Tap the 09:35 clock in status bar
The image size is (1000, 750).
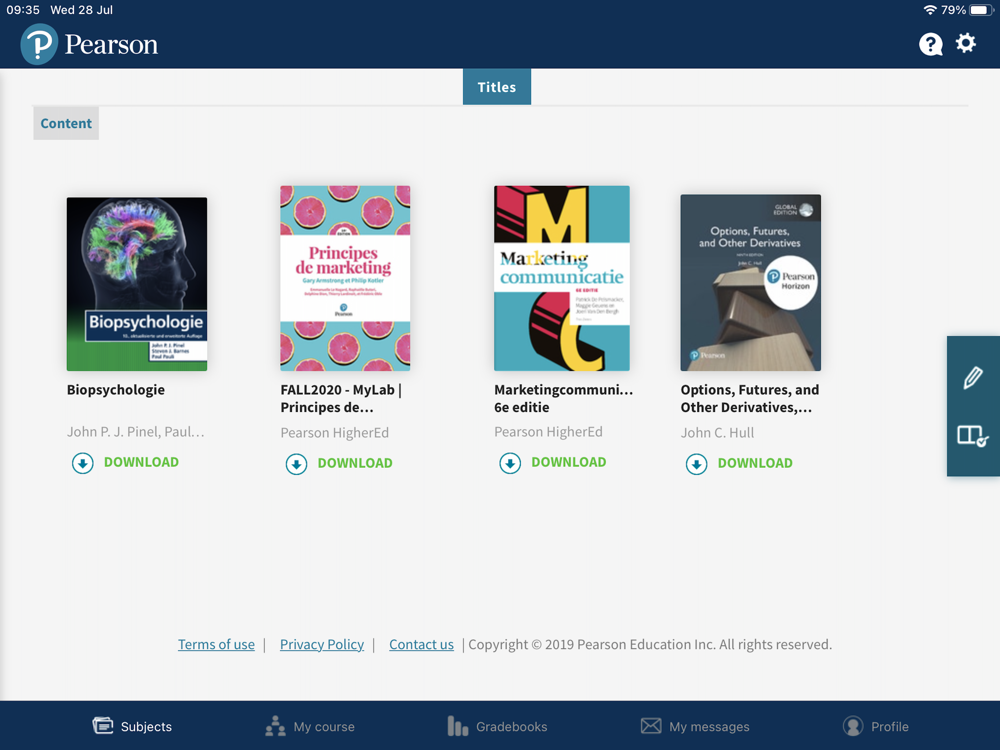(x=23, y=10)
